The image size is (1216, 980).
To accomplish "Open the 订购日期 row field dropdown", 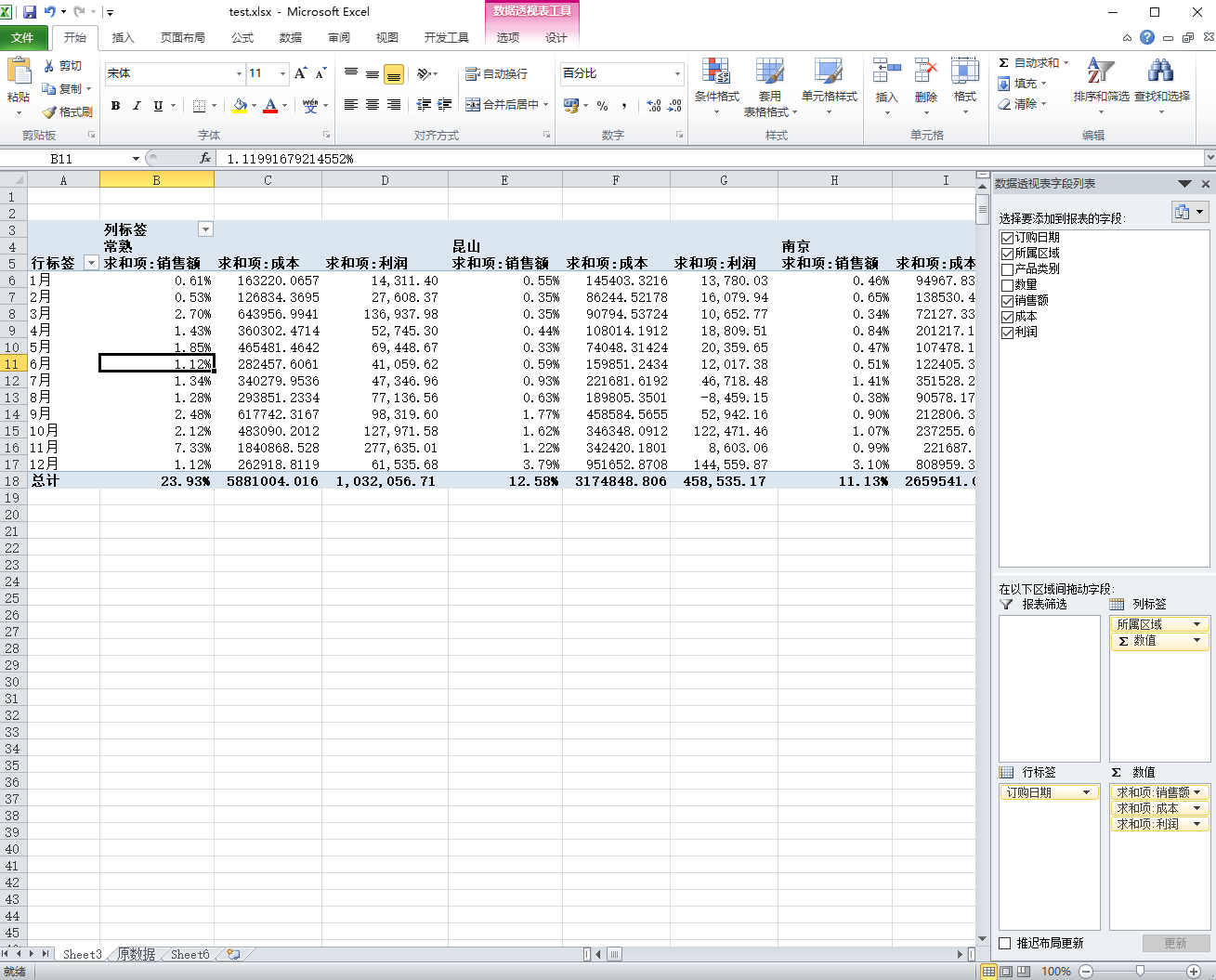I will (x=1086, y=792).
